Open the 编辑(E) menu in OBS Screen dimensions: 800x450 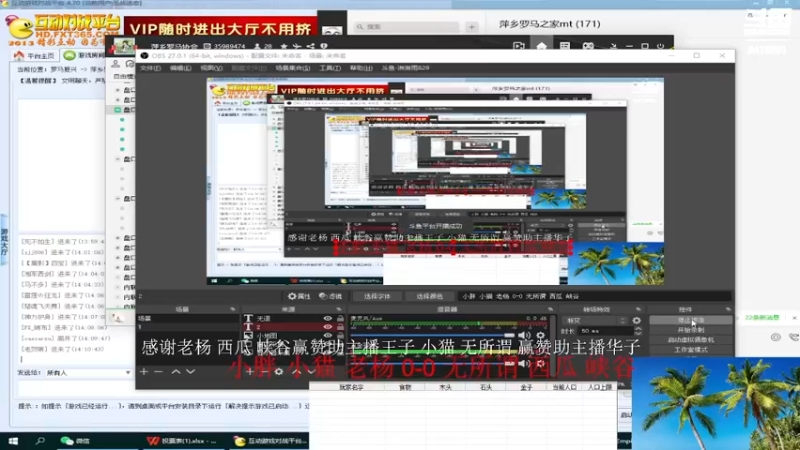(x=180, y=68)
